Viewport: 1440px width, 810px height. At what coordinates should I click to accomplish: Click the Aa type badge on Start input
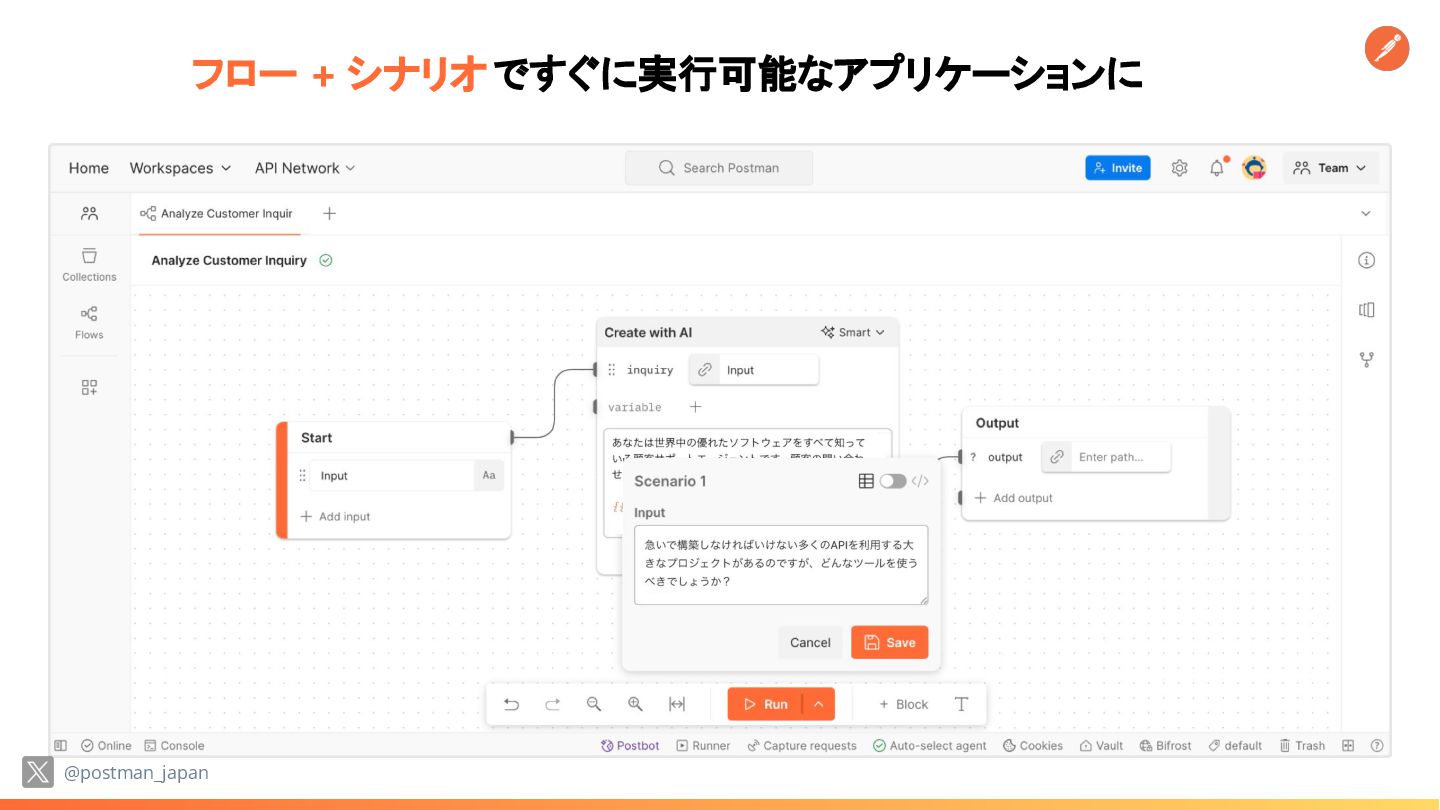click(489, 476)
